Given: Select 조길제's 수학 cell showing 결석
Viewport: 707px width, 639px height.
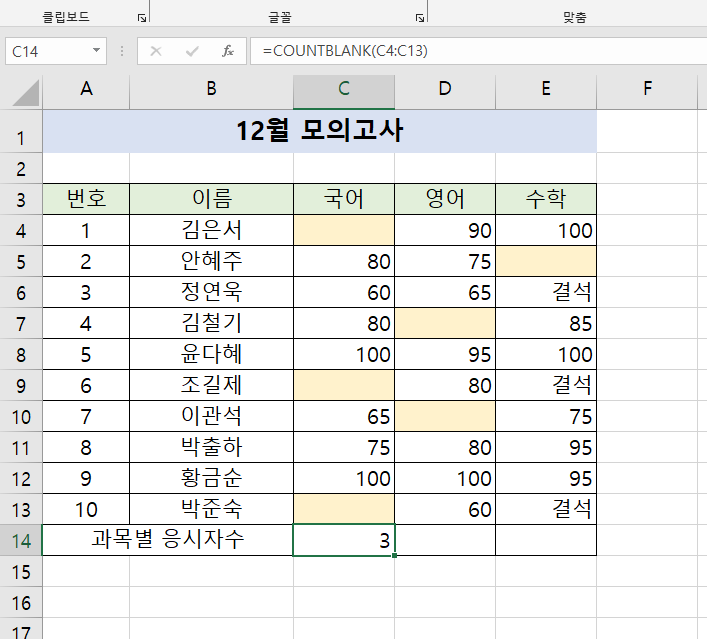Looking at the screenshot, I should pos(546,385).
